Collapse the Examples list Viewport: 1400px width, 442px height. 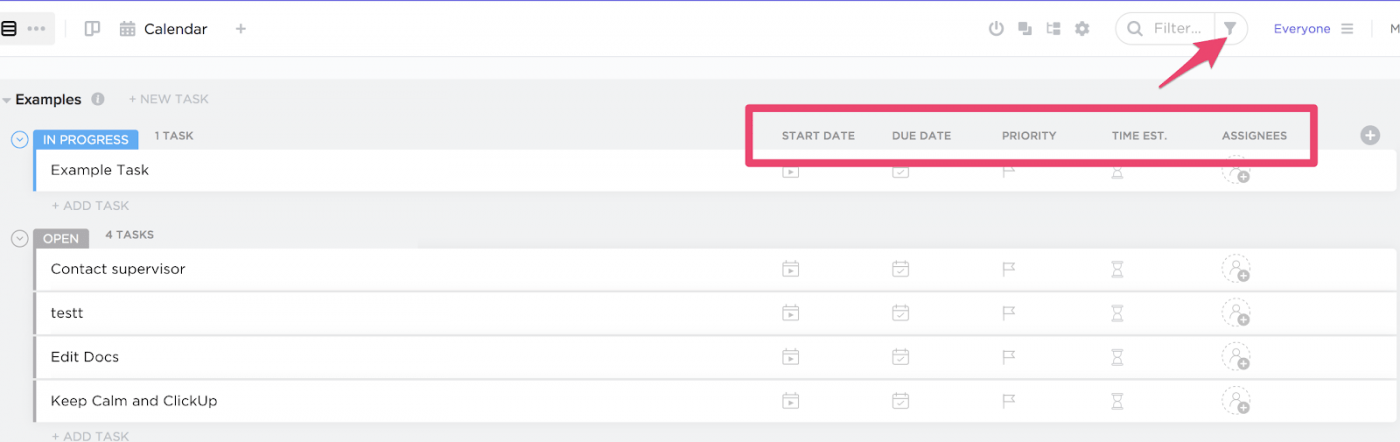[7, 100]
